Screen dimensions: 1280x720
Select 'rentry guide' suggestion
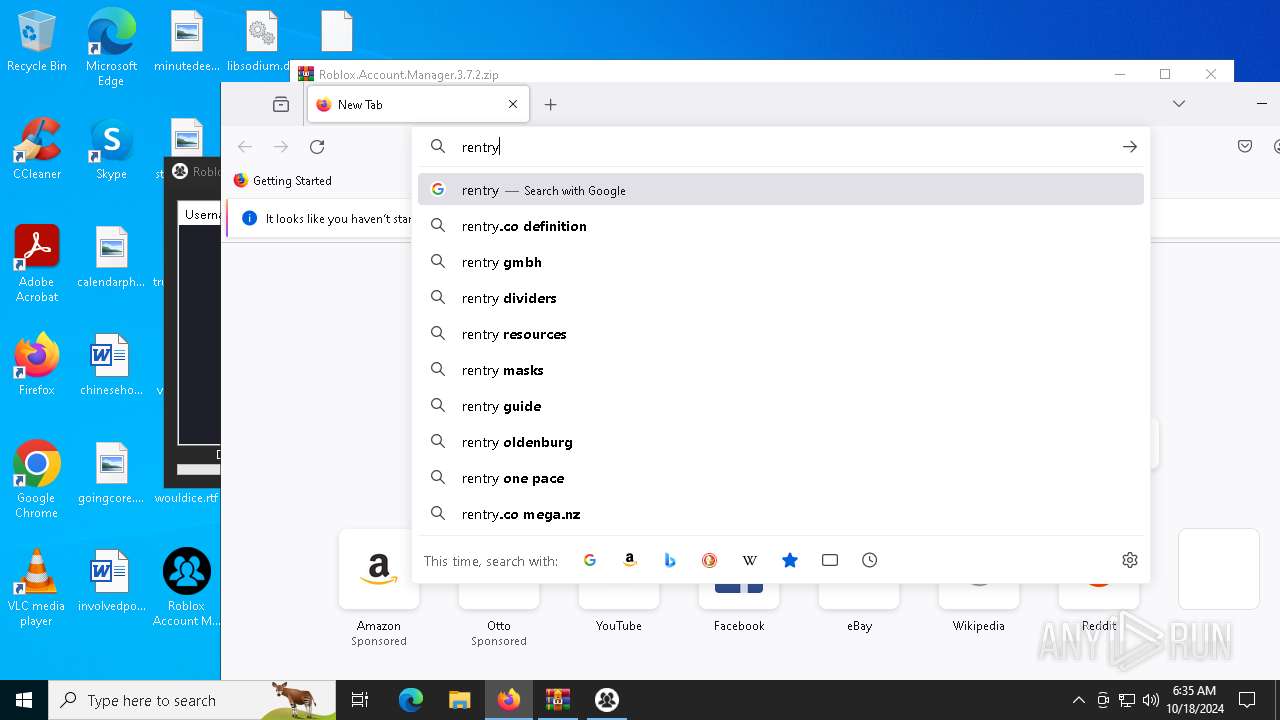(781, 406)
